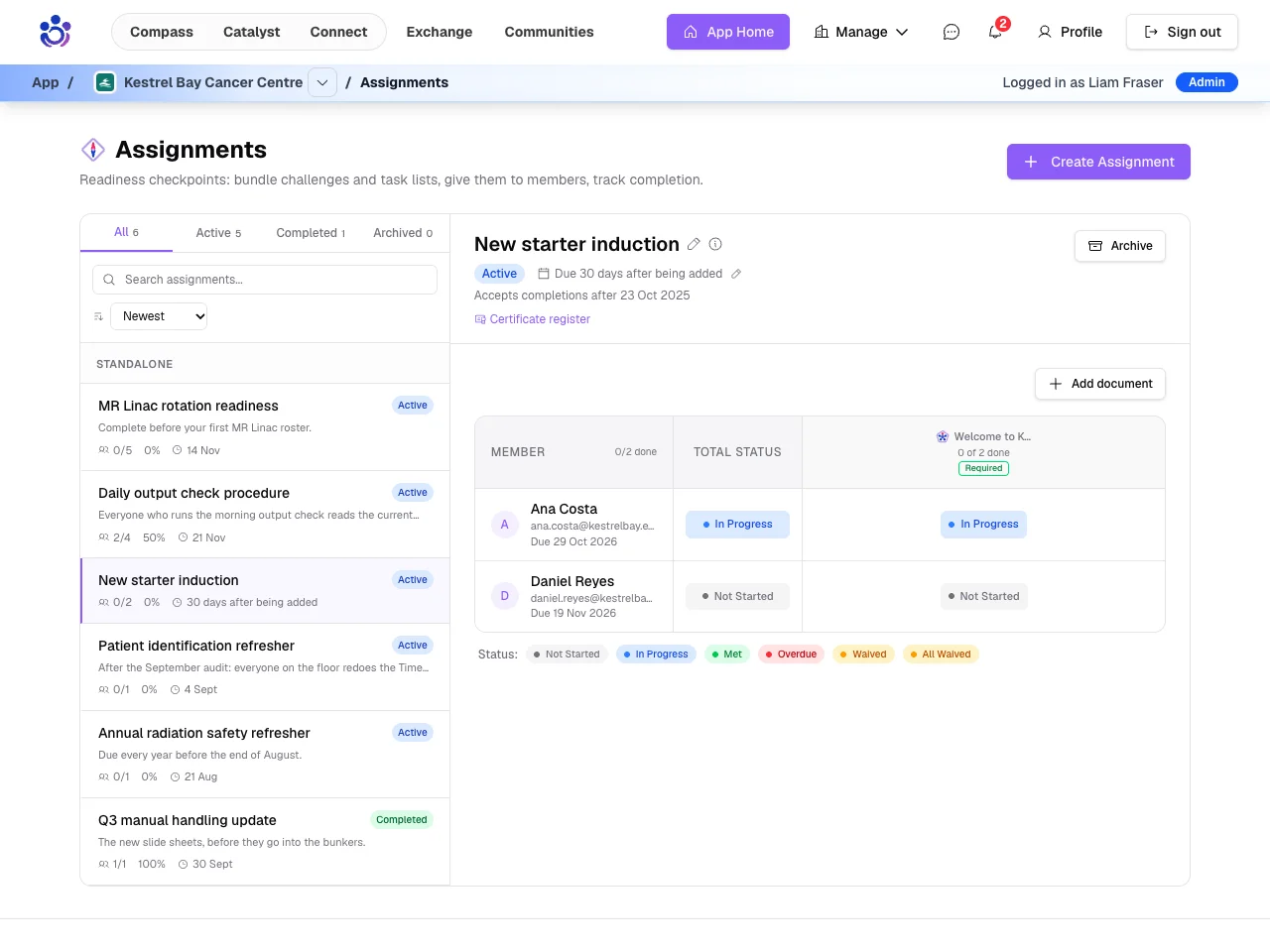This screenshot has width=1270, height=952.
Task: Click Add document button
Action: pos(1100,384)
